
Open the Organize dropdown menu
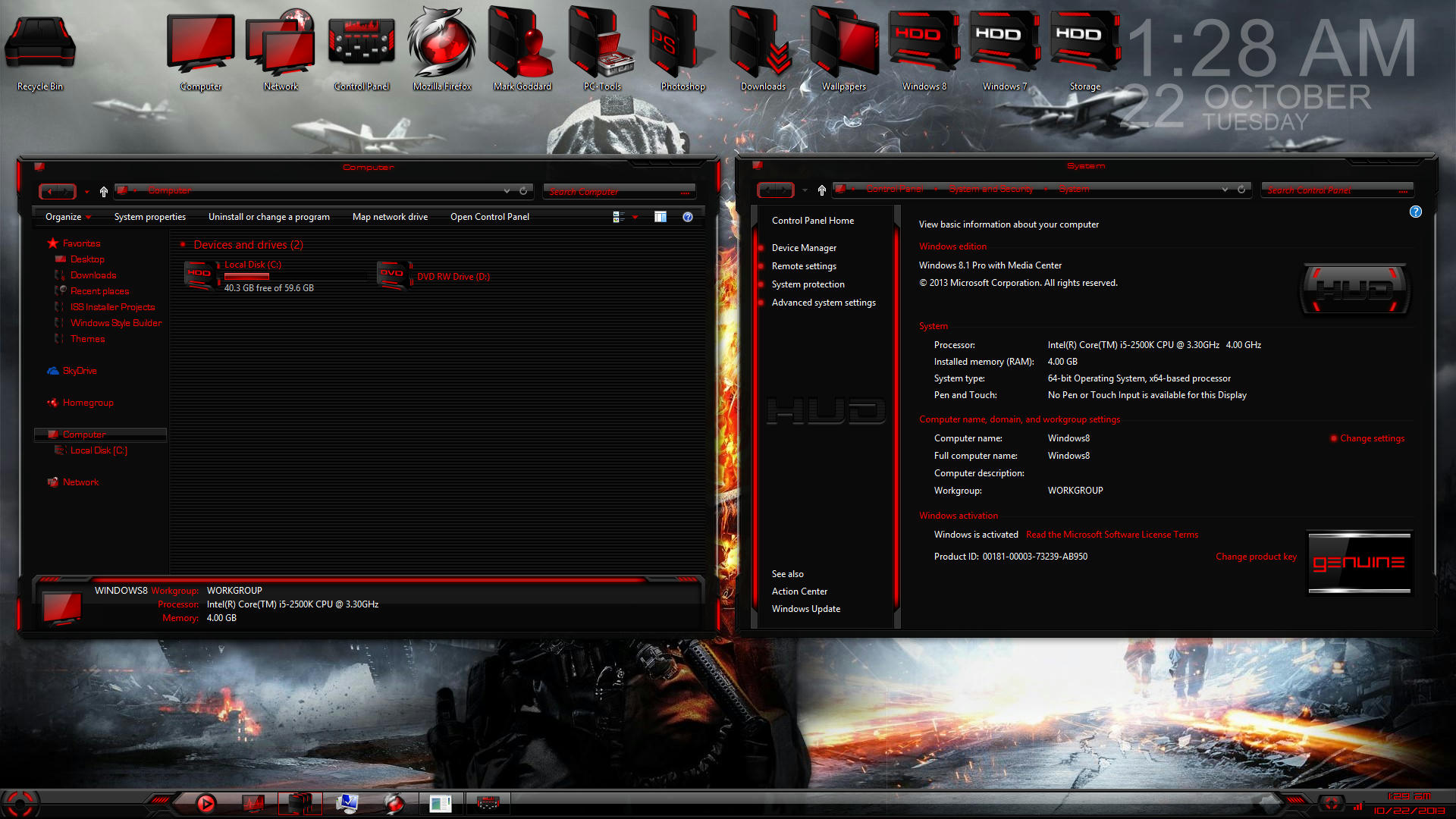pyautogui.click(x=68, y=217)
